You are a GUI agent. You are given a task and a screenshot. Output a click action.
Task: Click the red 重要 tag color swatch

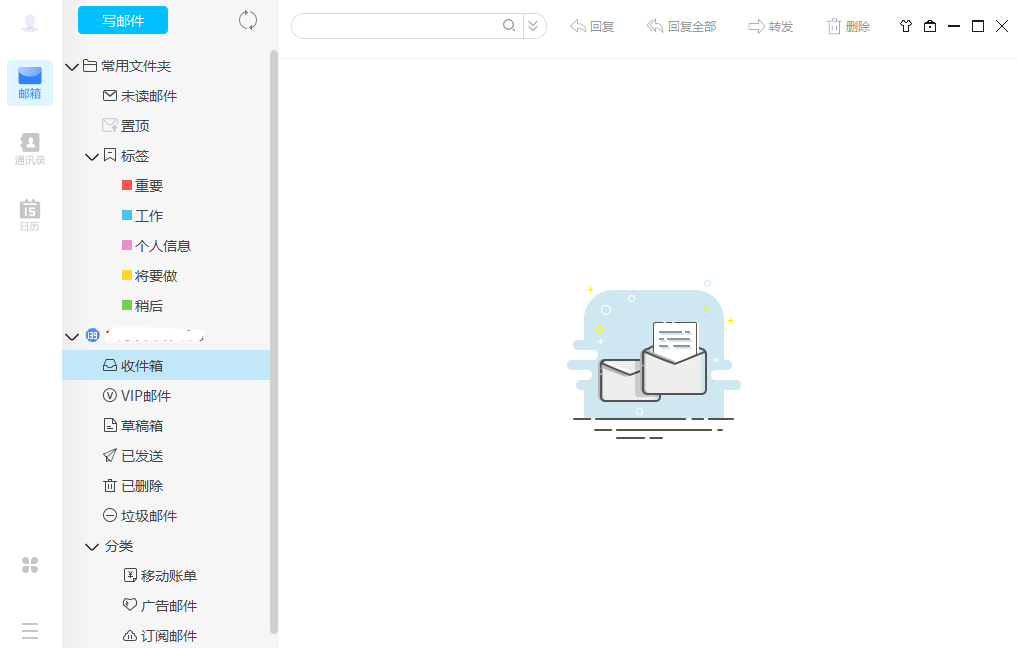127,185
